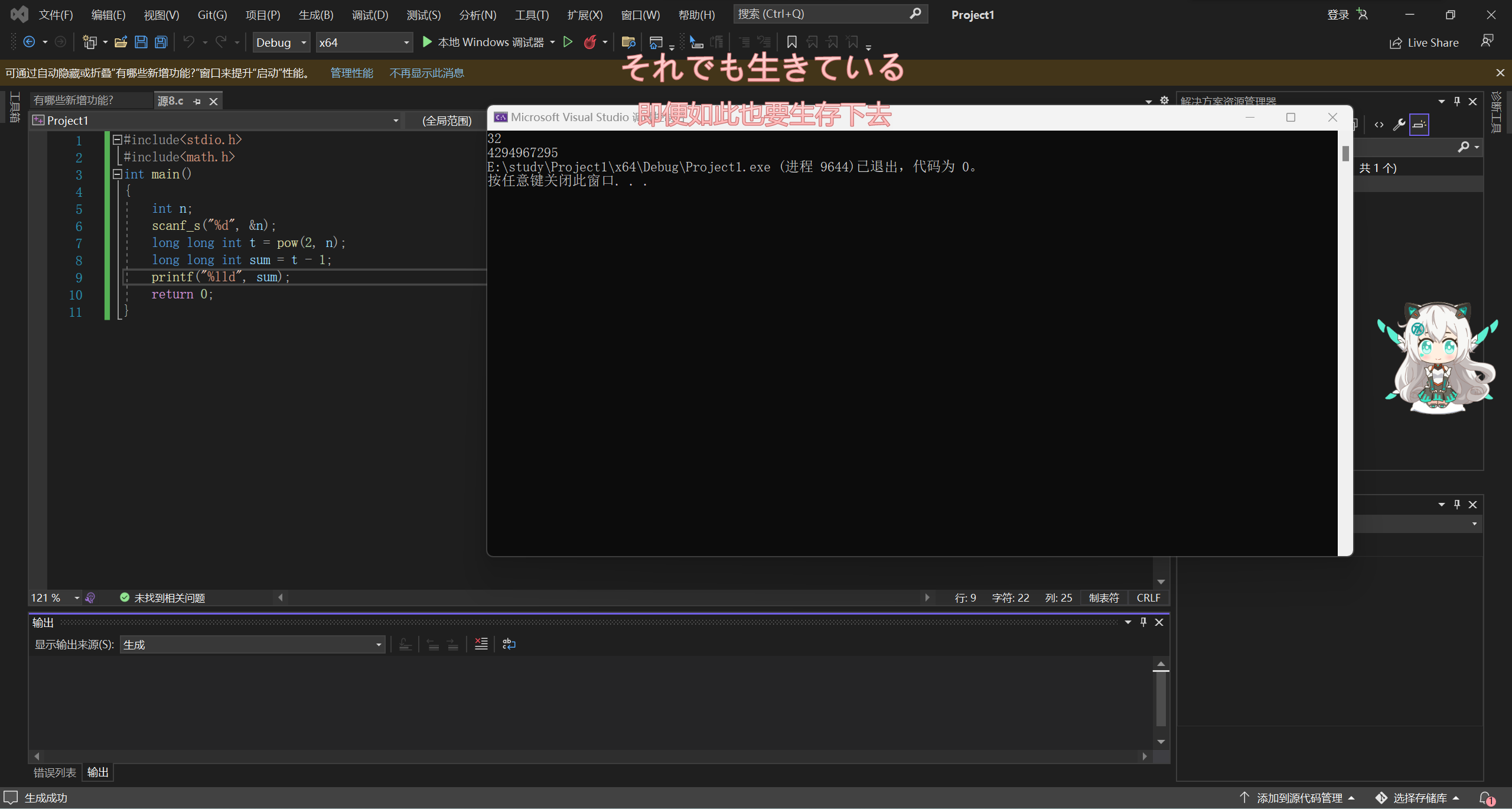1512x809 pixels.
Task: Click the Navigate Backward arrow icon
Action: 29,42
